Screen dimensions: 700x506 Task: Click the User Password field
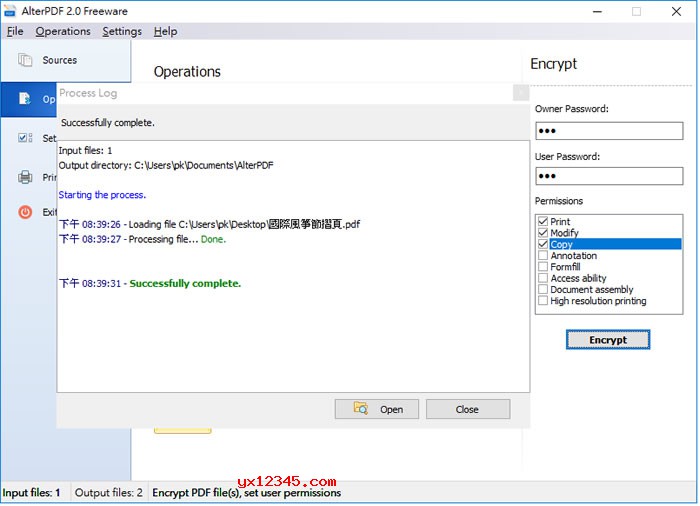(609, 176)
